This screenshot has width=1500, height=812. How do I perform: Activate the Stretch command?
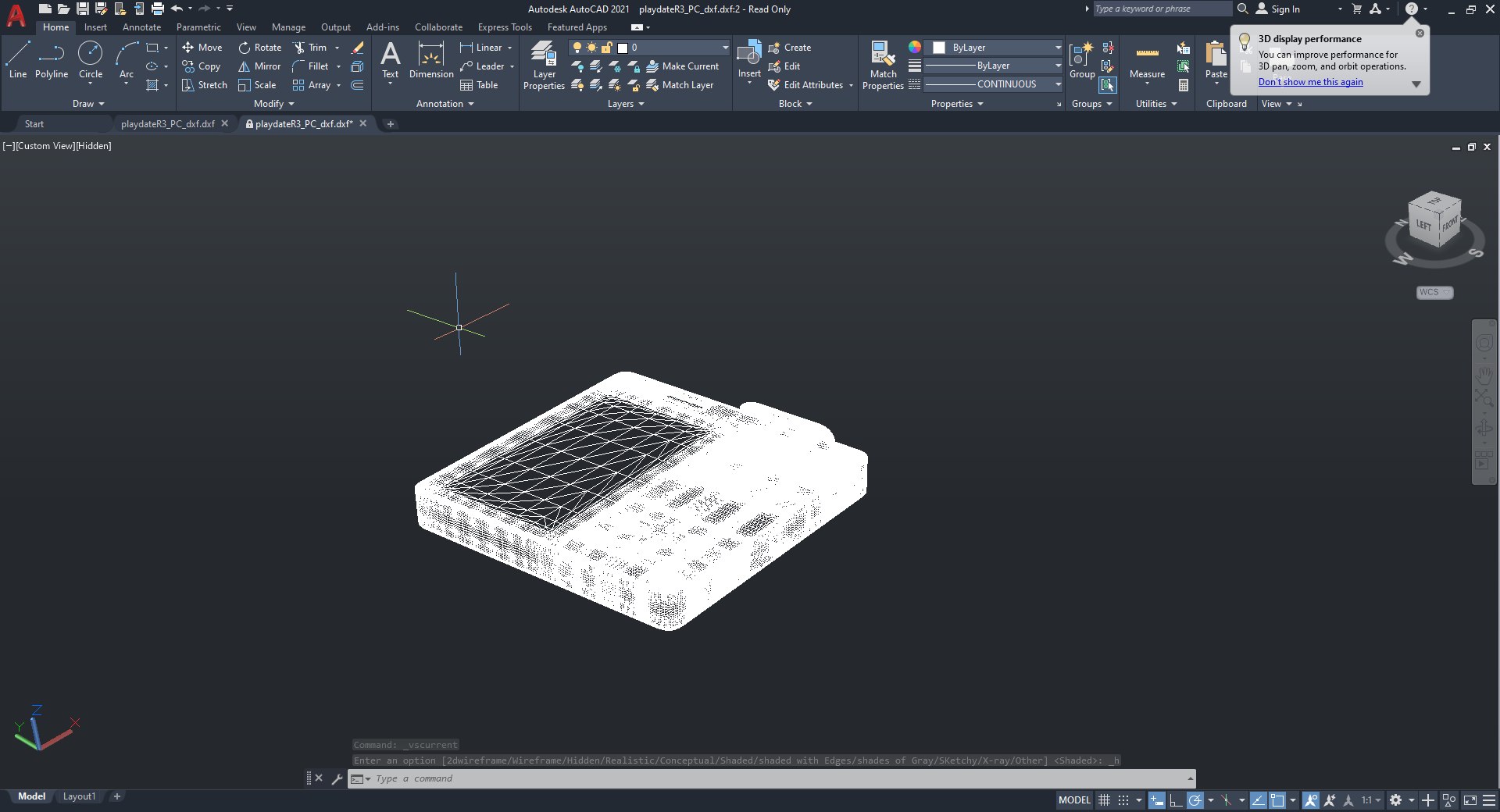pyautogui.click(x=205, y=85)
